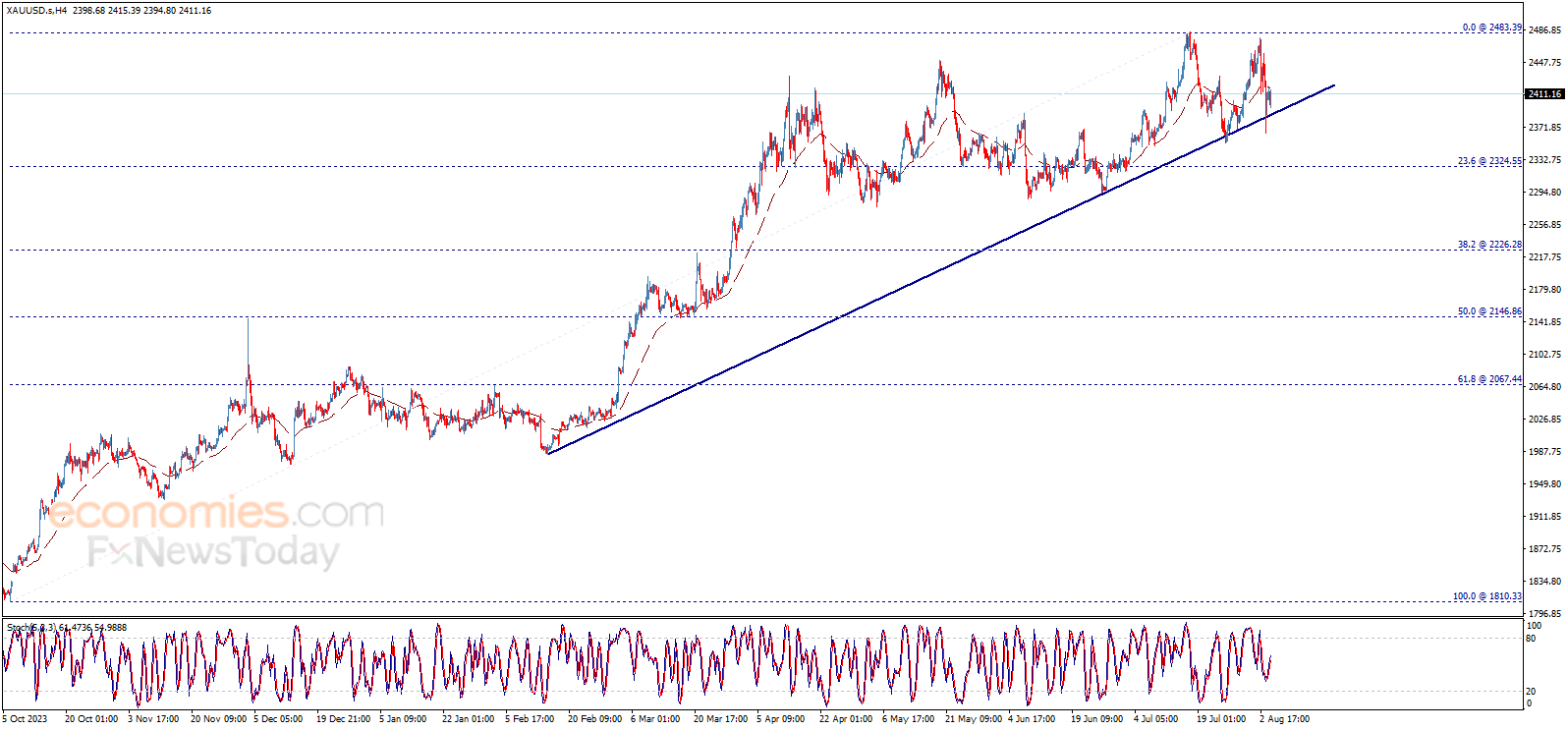Click the 4 Jun 17:00 time label

1032,719
